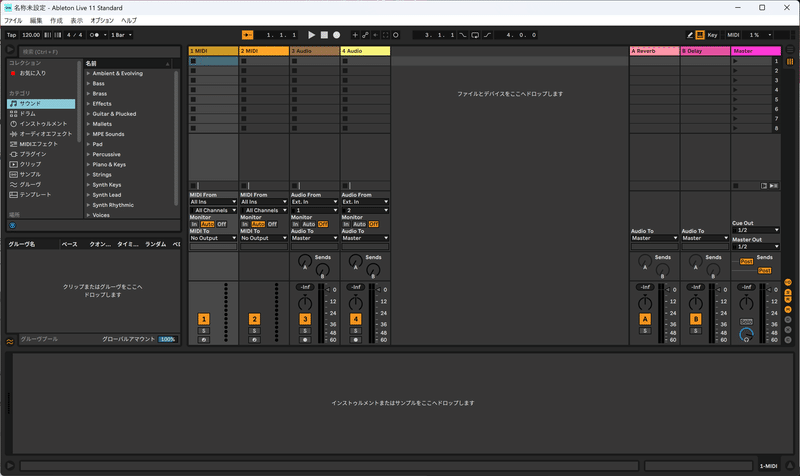Enable Key Map Mode switch
800x476 pixels.
tap(712, 35)
